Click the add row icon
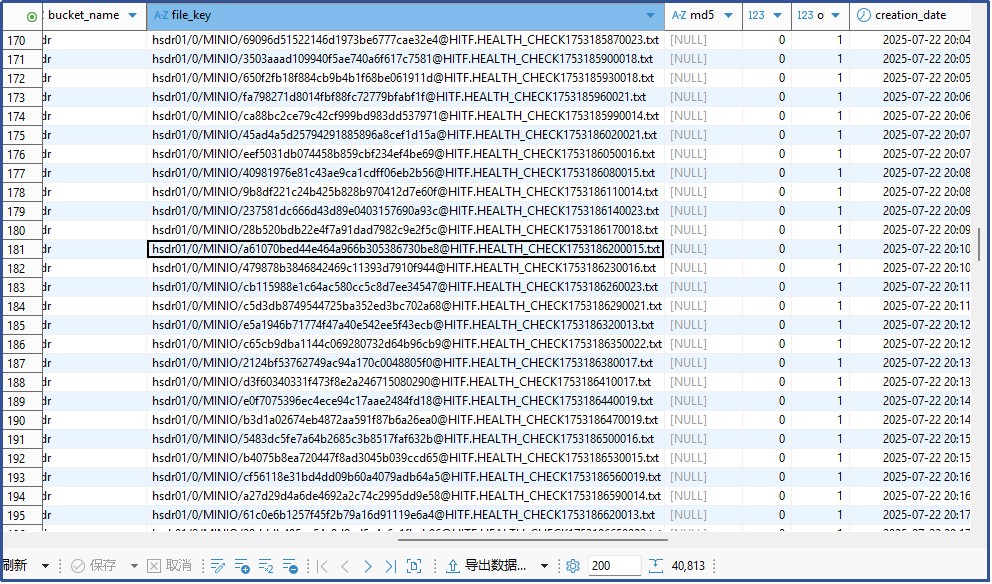Viewport: 992px width, 584px height. pos(242,566)
